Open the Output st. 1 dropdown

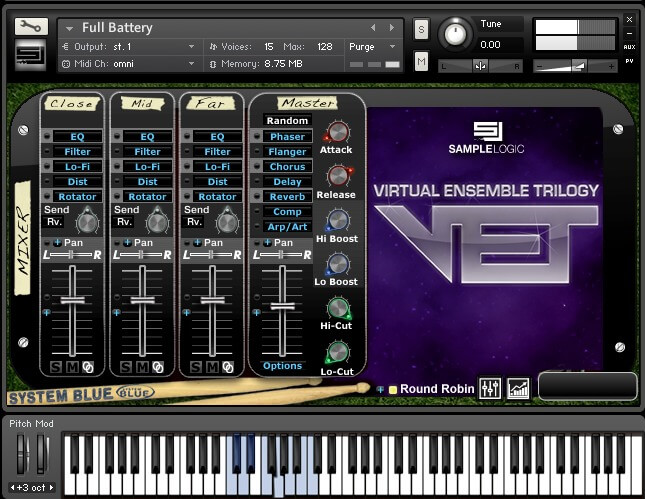pyautogui.click(x=191, y=46)
